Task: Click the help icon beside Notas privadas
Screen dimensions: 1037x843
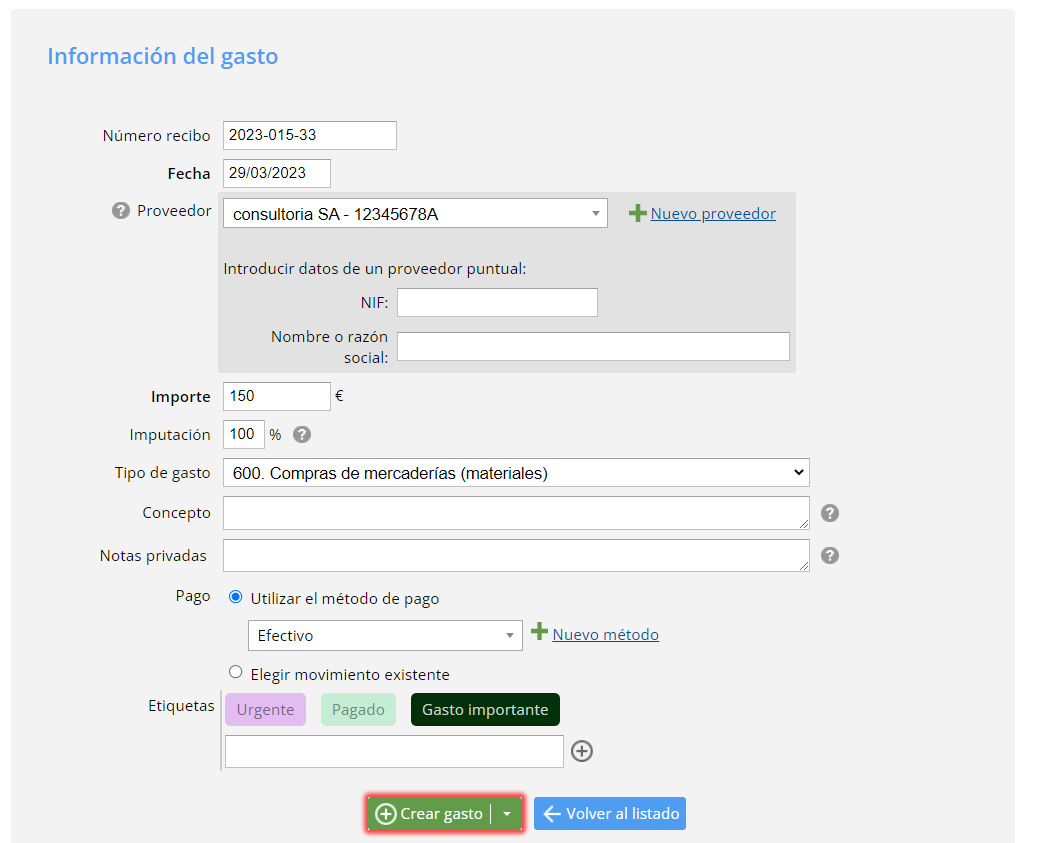Action: click(830, 555)
